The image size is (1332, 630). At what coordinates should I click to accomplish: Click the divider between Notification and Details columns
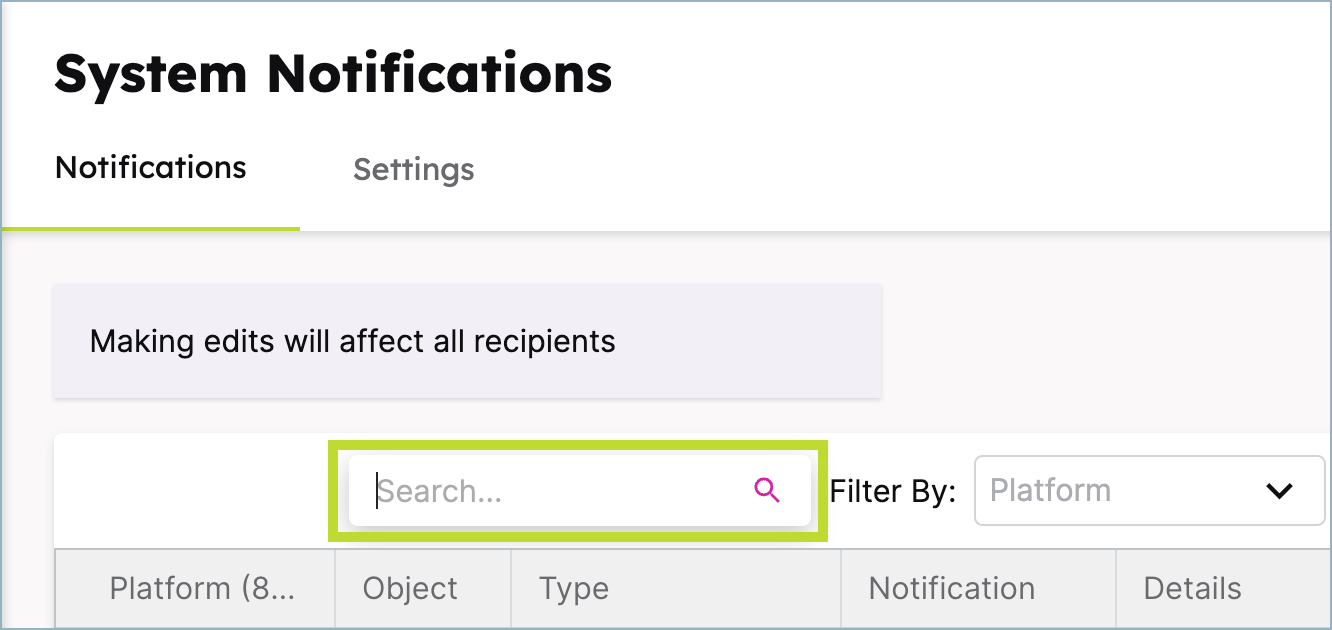click(1115, 588)
